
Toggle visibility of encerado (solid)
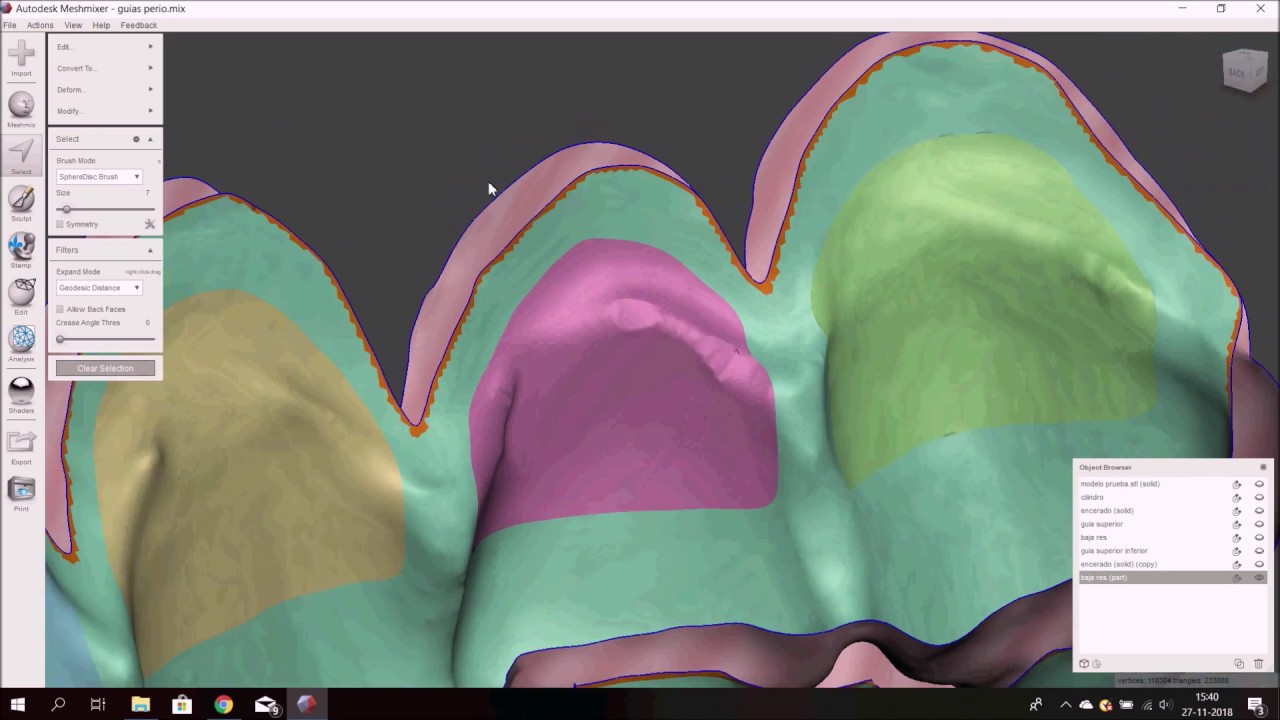tap(1259, 511)
